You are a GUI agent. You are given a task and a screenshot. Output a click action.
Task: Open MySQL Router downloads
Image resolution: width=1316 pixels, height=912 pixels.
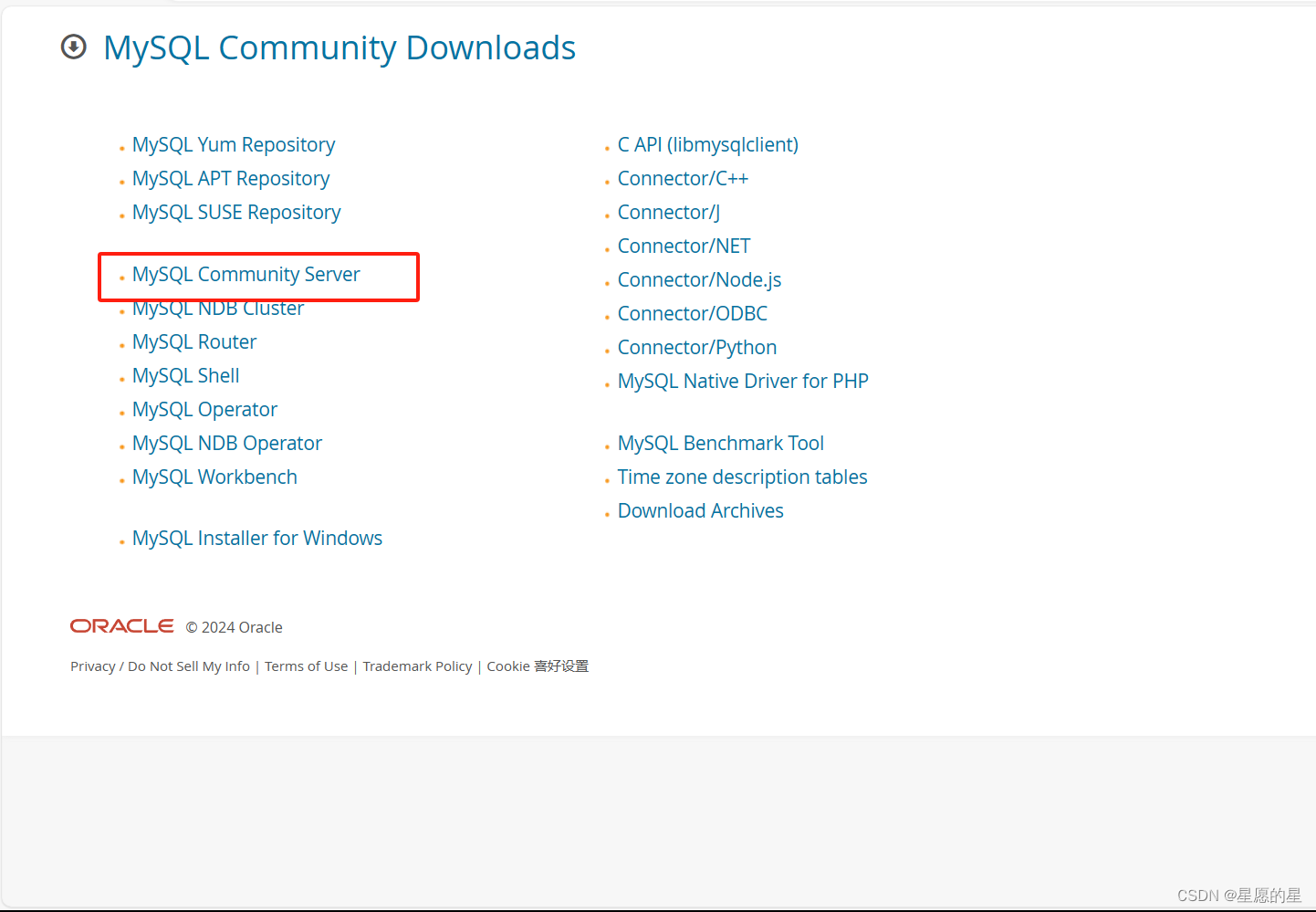point(194,341)
